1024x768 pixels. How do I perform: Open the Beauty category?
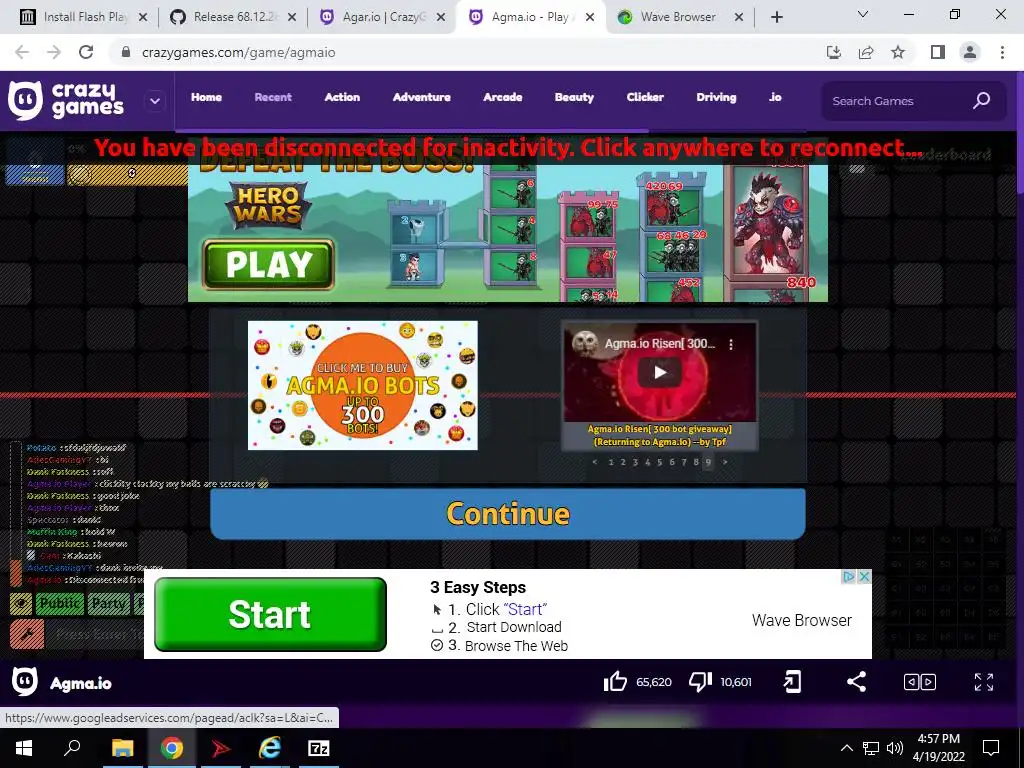[x=574, y=97]
